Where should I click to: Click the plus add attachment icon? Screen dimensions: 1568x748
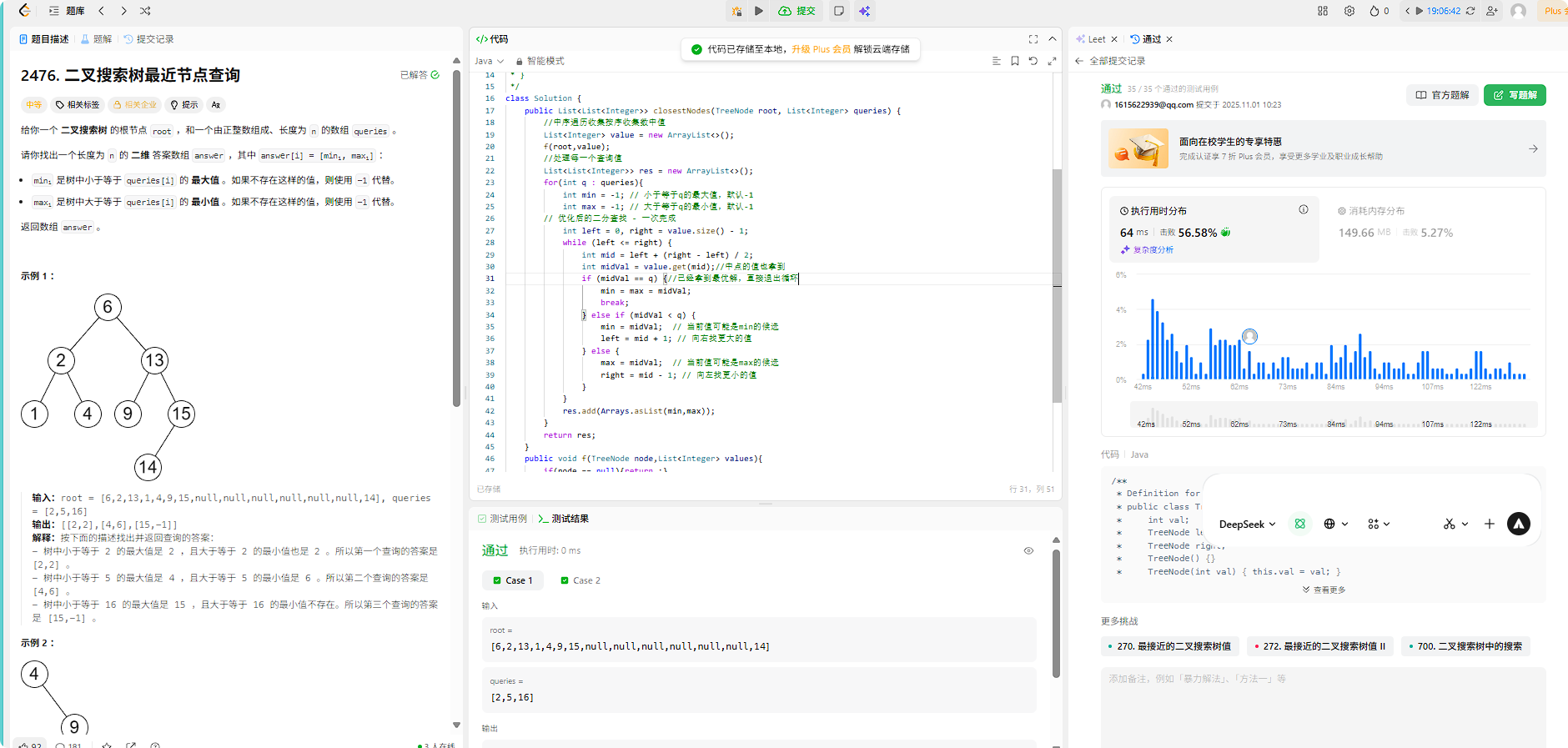click(1490, 524)
